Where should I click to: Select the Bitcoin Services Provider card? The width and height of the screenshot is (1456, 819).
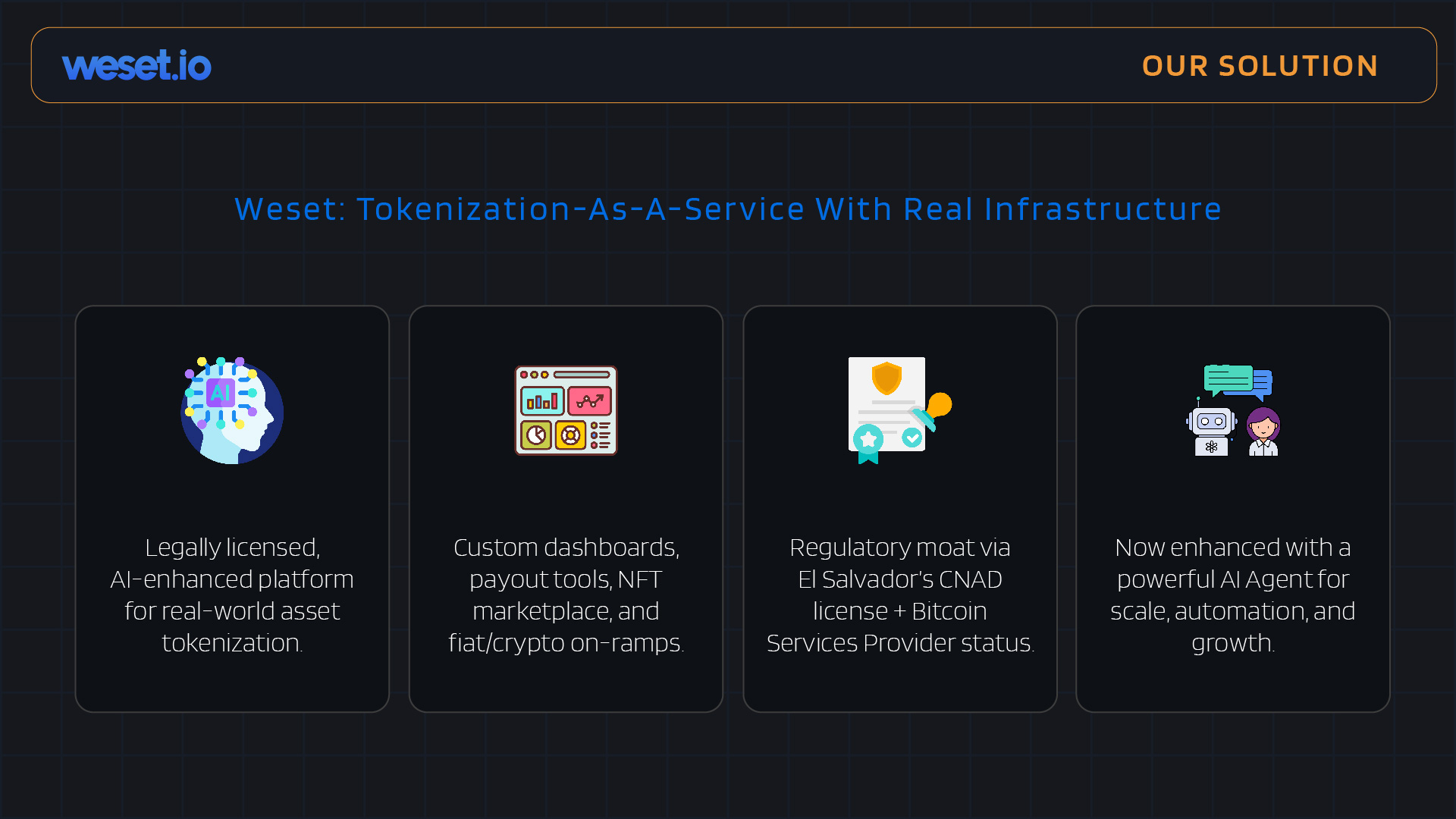[900, 509]
